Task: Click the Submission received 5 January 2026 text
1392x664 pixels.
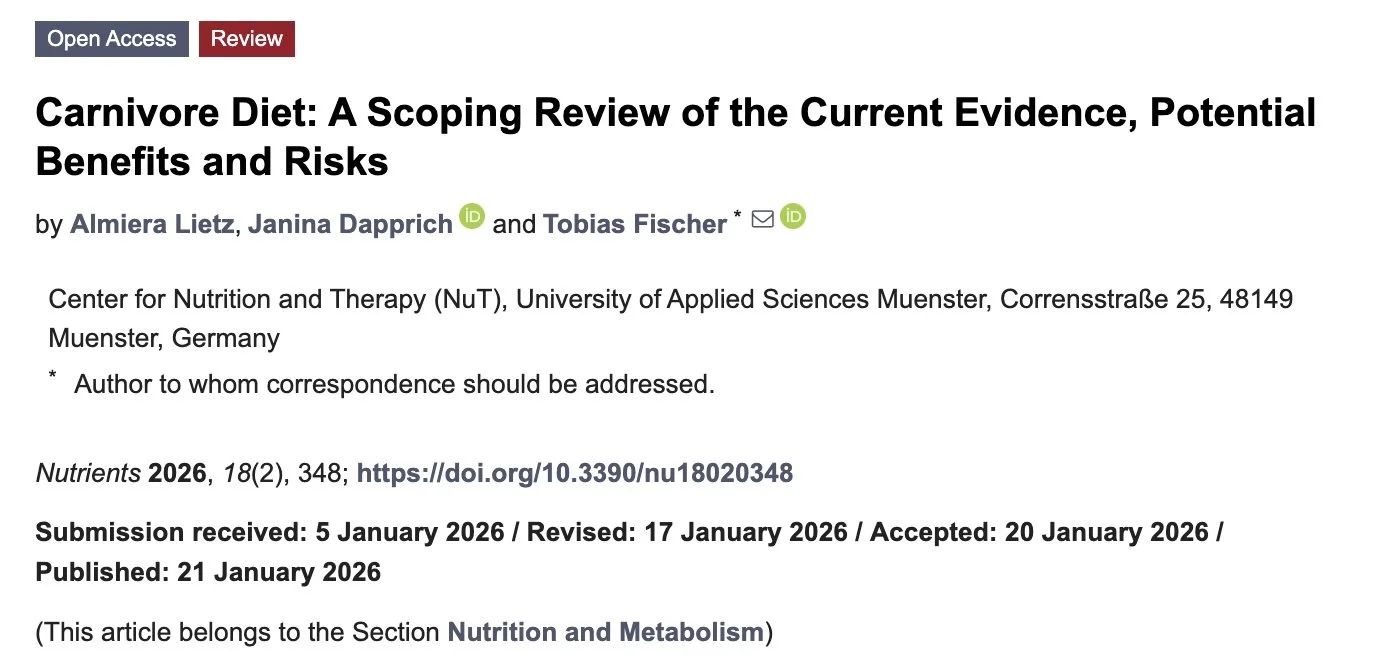Action: pos(270,532)
